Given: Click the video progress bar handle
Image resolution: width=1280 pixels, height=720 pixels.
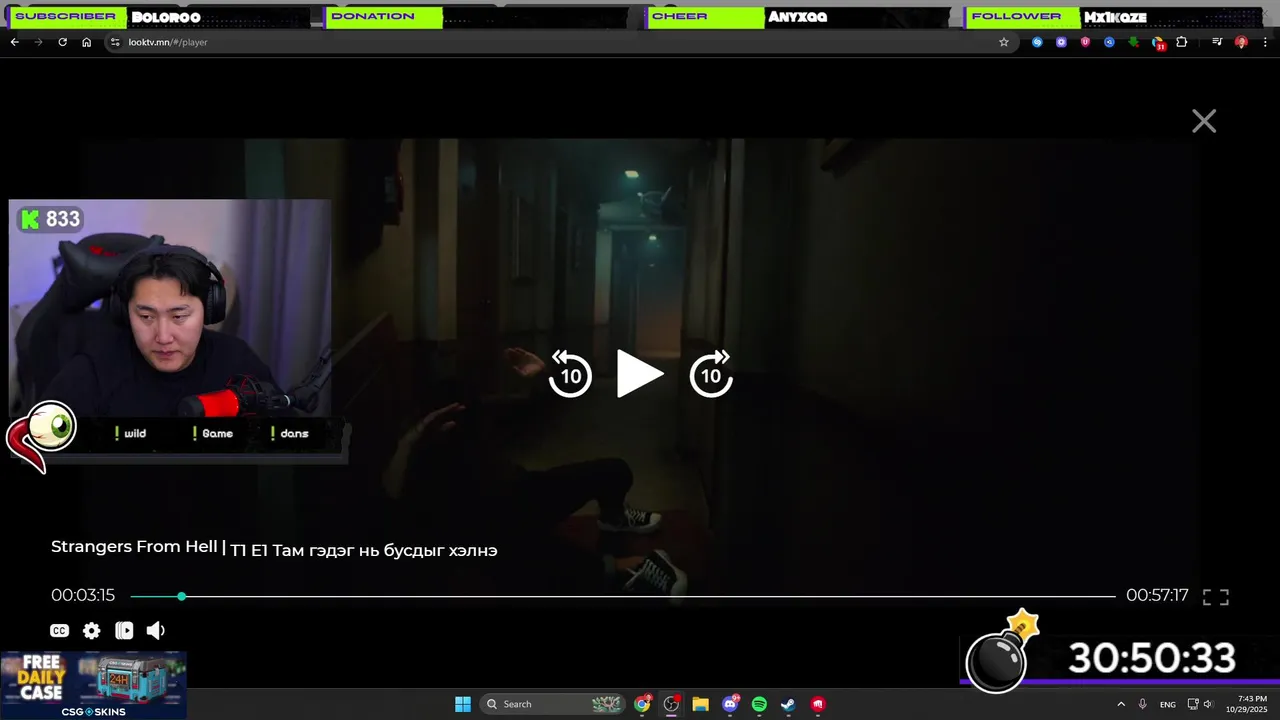Looking at the screenshot, I should click(x=181, y=596).
